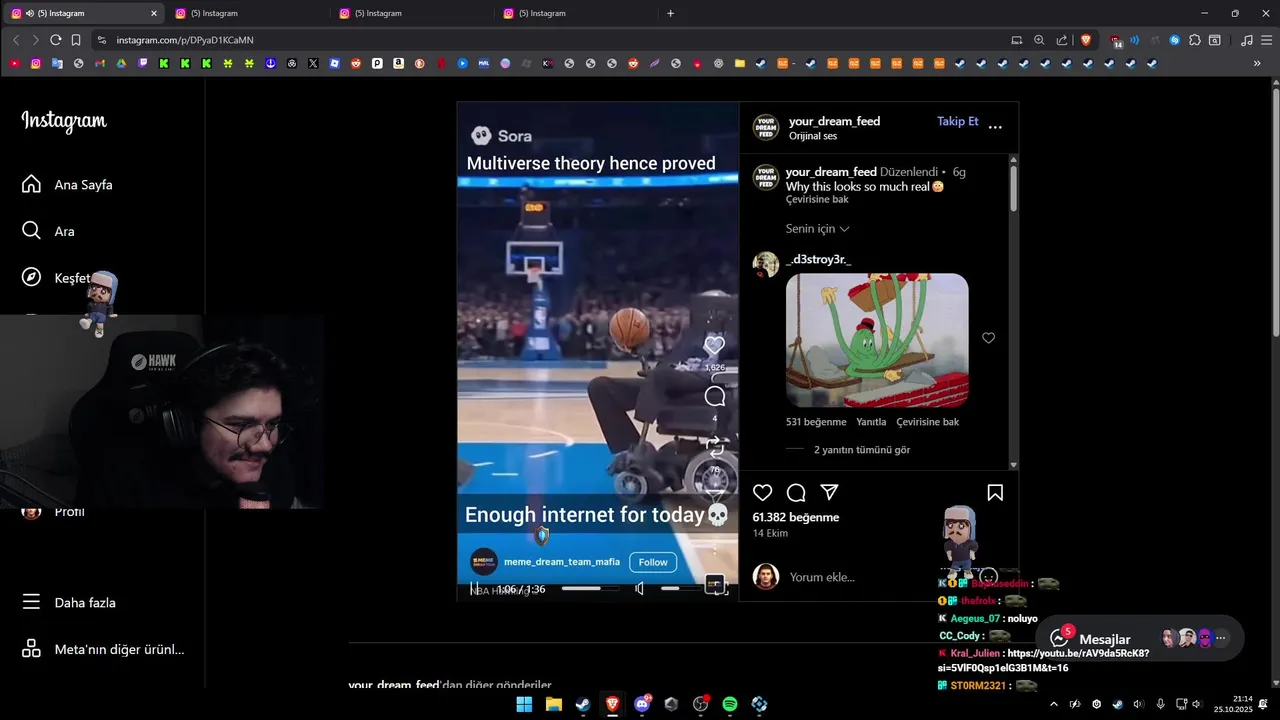Close the first Instagram tab

pos(154,13)
